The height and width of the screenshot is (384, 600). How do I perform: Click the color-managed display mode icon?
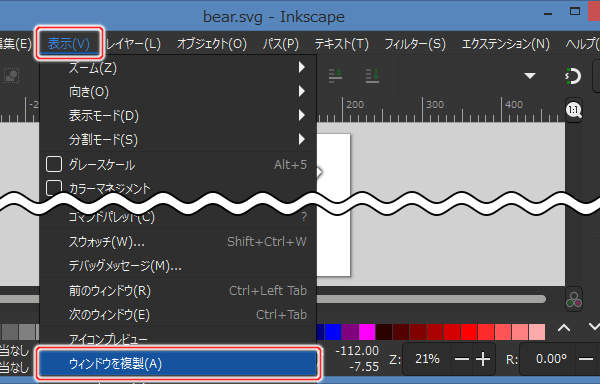click(x=574, y=299)
